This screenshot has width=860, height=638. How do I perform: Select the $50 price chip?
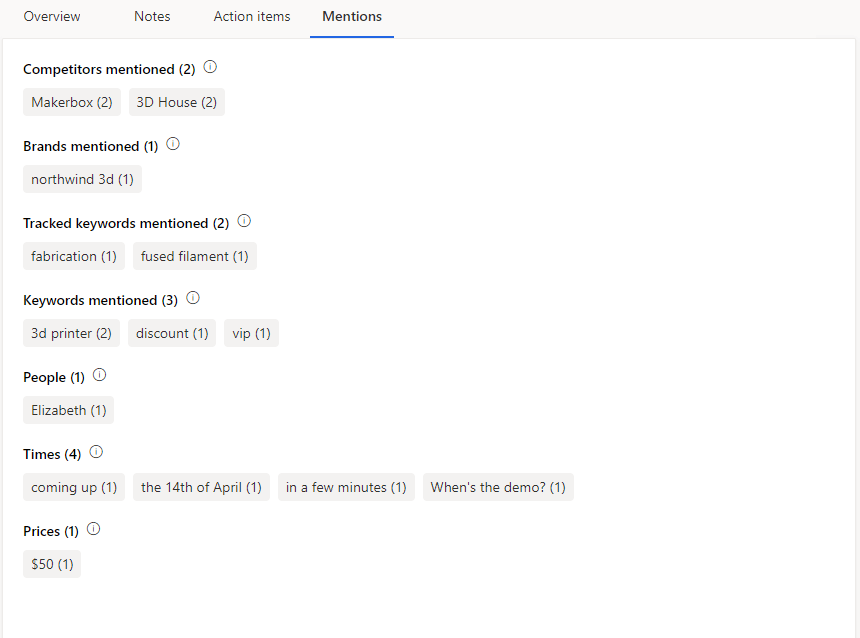[x=52, y=564]
